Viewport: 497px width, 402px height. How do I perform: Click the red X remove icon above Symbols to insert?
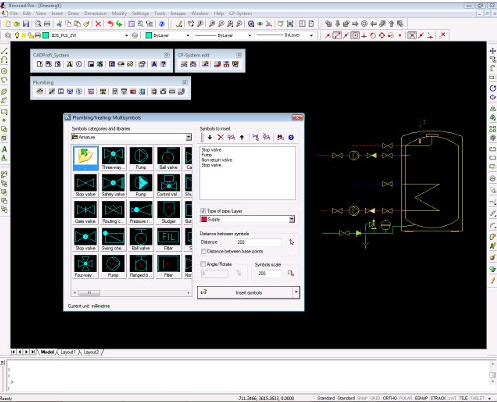[x=220, y=137]
